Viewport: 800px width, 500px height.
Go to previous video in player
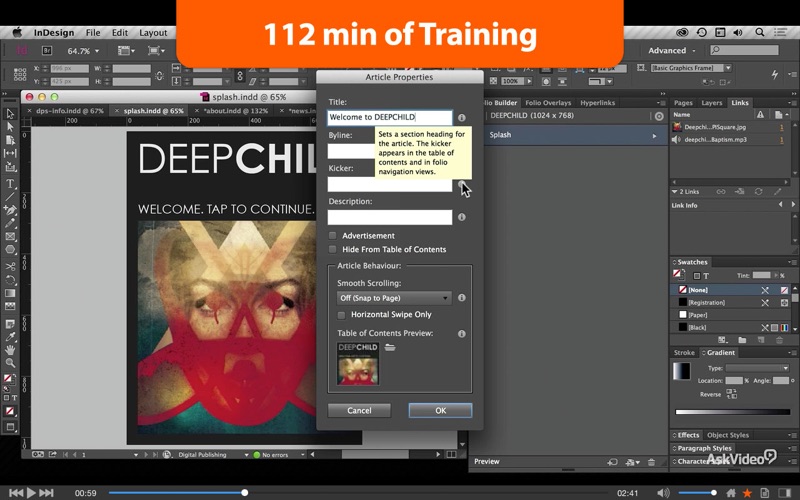point(16,493)
